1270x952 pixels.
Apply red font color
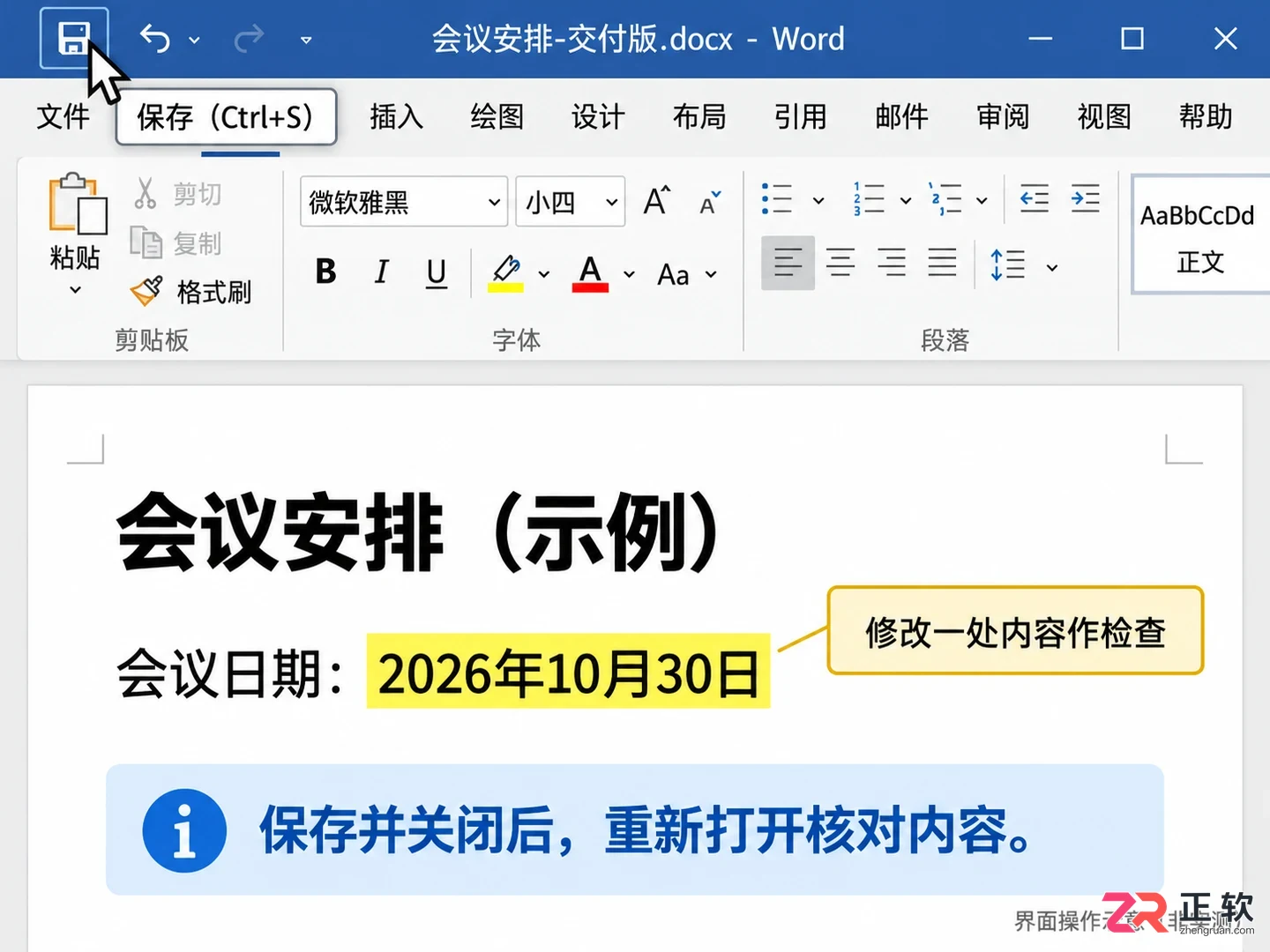[590, 273]
